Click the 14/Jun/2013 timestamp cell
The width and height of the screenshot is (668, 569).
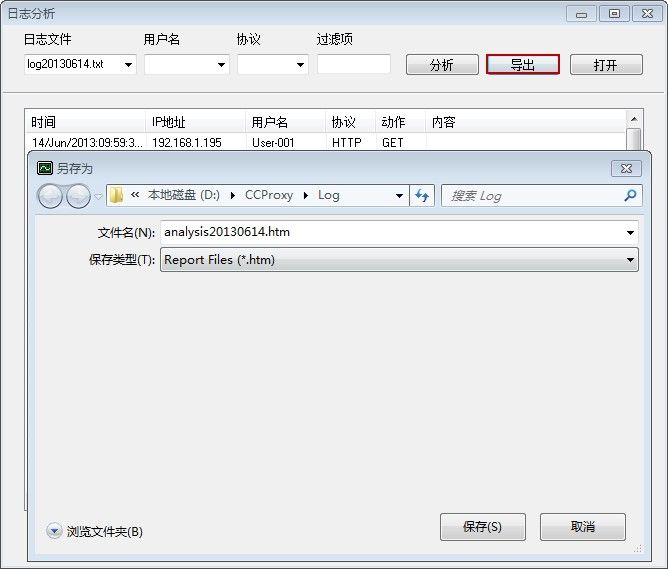click(x=87, y=143)
